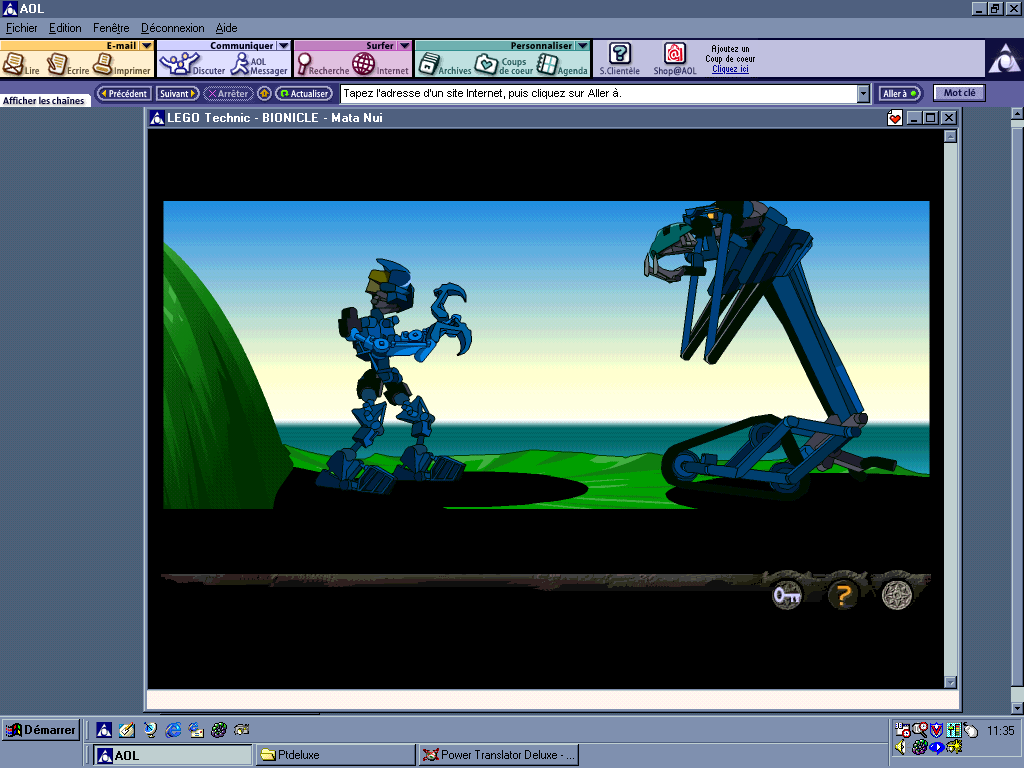Open the Shop@AOL icon

[x=675, y=59]
